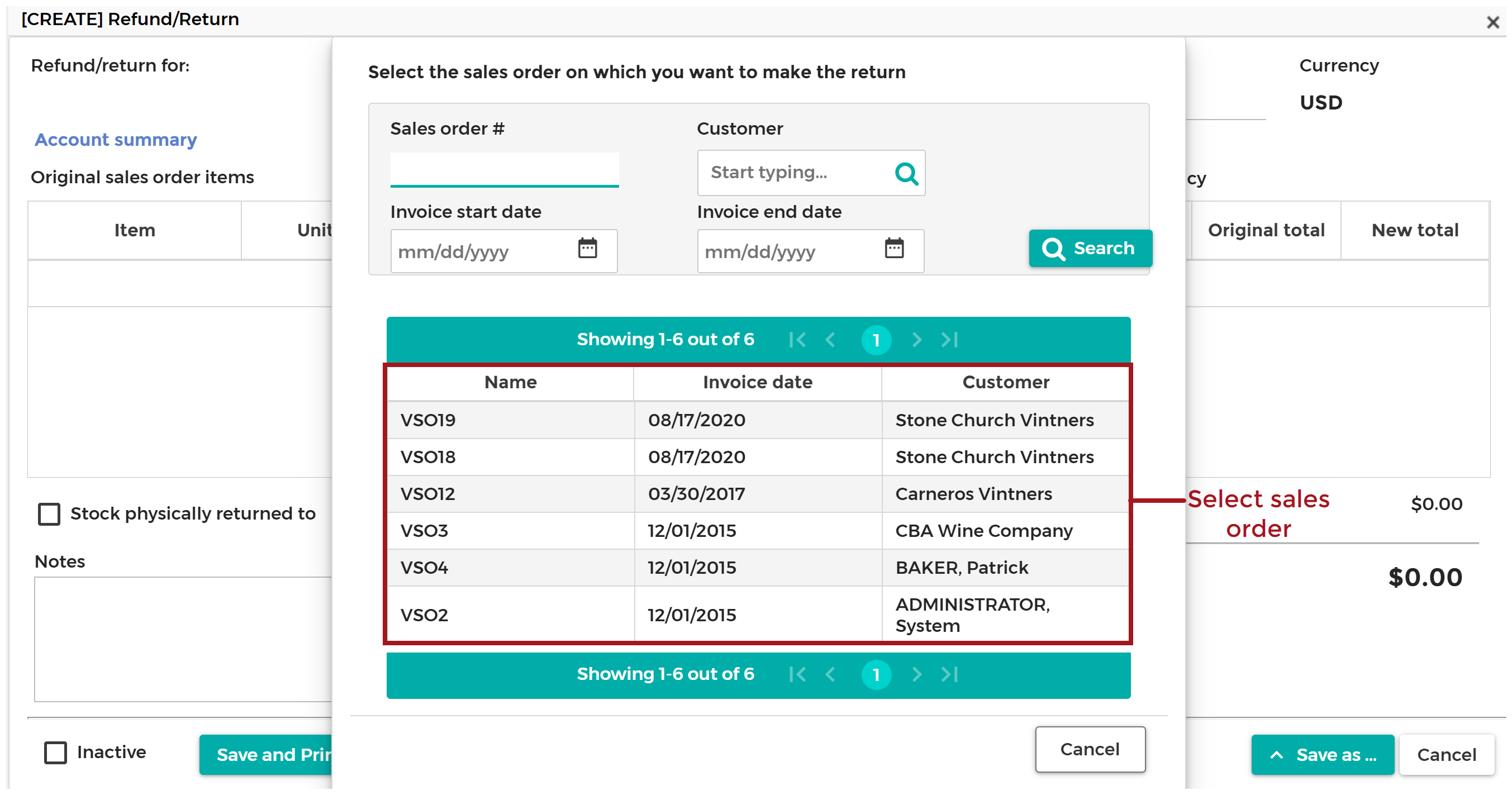The image size is (1512, 795).
Task: Close the Refund/Return window with the X
Action: pyautogui.click(x=1492, y=22)
